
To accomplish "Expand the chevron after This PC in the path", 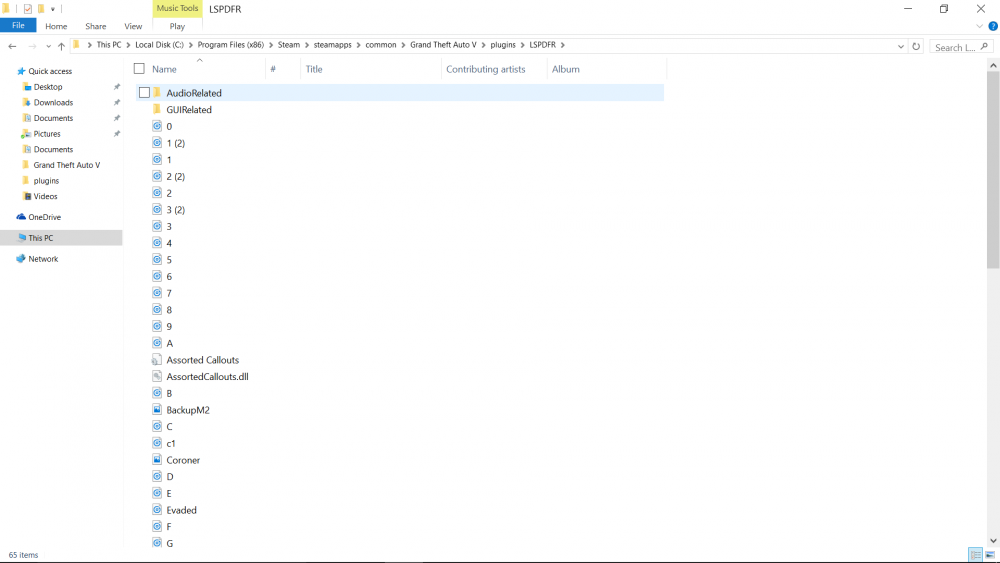I will (x=128, y=45).
